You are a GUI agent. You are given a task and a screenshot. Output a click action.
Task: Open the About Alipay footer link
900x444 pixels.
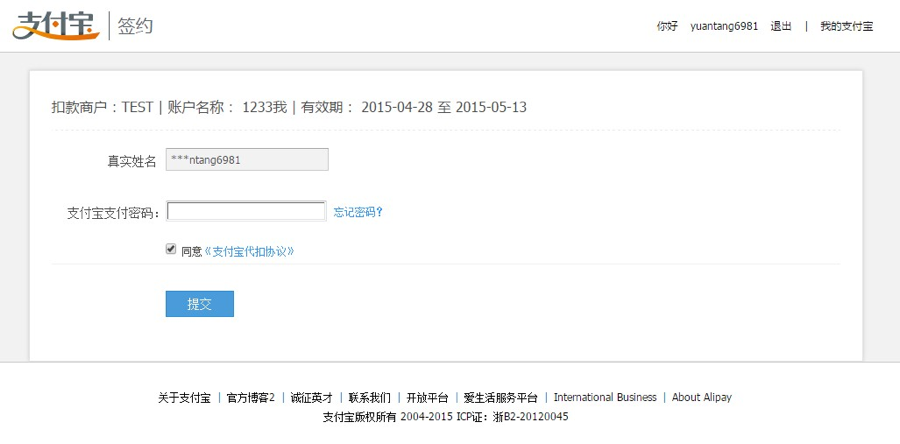701,397
